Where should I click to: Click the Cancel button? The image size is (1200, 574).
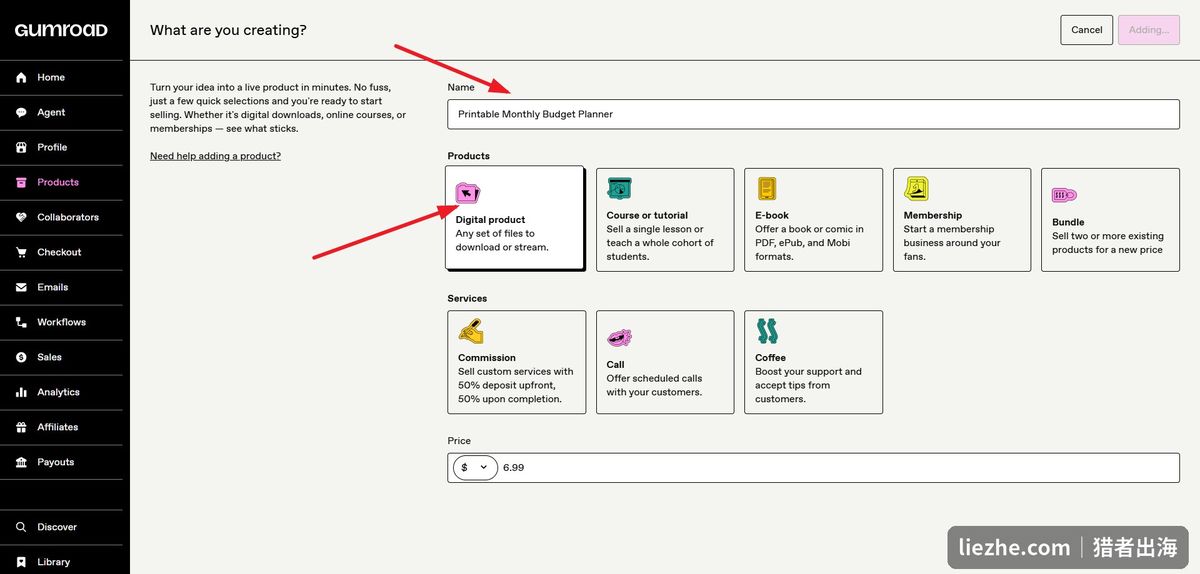pos(1087,30)
